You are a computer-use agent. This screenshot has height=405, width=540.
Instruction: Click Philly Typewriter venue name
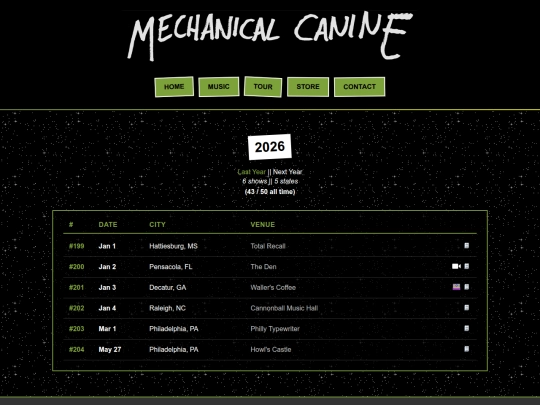tap(275, 329)
